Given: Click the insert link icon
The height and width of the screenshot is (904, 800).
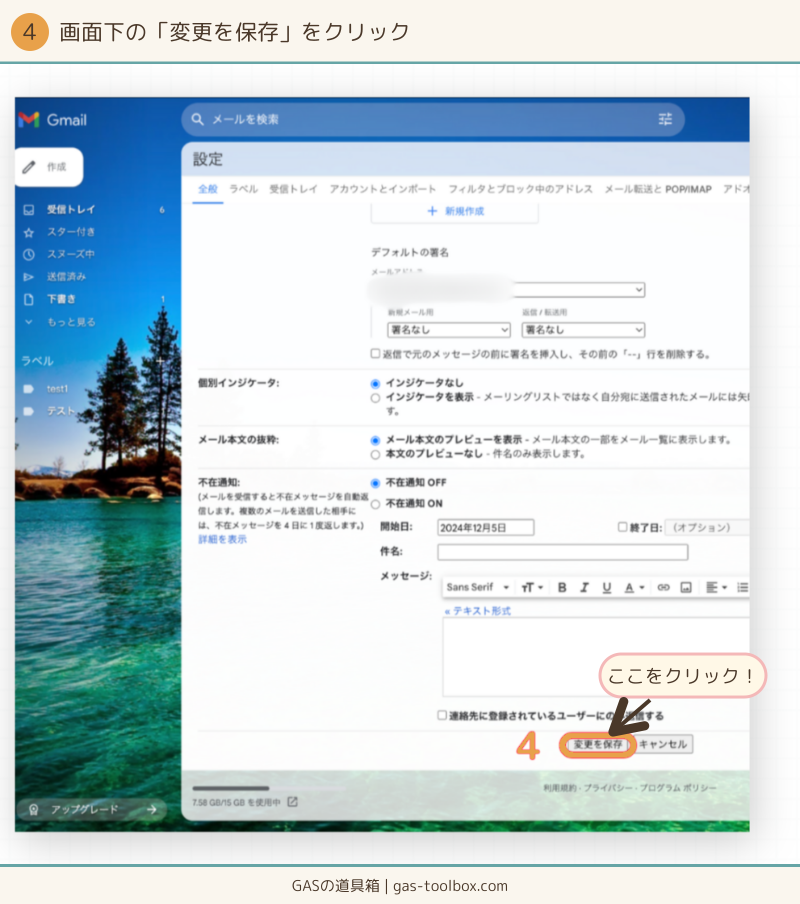Looking at the screenshot, I should pyautogui.click(x=663, y=587).
